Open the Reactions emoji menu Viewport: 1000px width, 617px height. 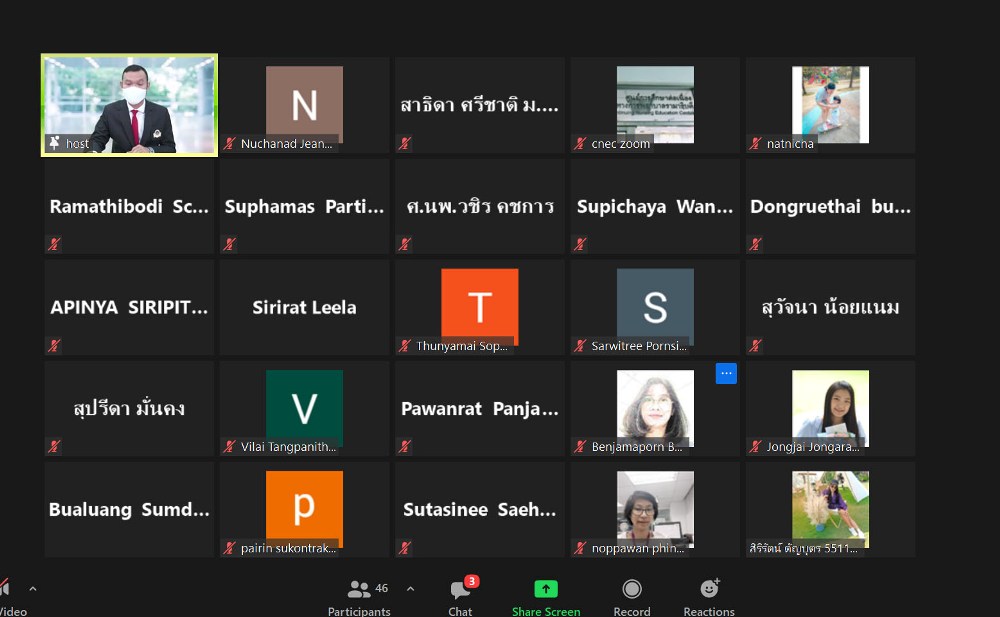coord(709,589)
